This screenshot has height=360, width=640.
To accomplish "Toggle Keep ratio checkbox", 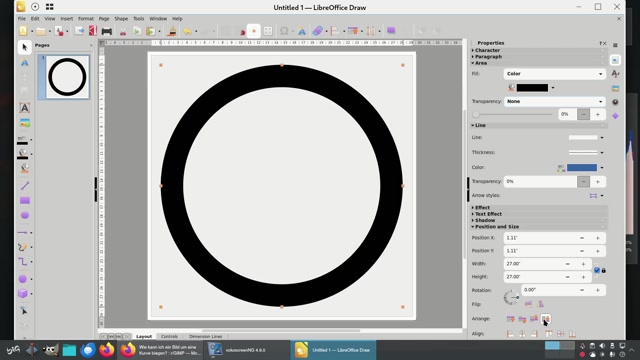I will [x=597, y=270].
